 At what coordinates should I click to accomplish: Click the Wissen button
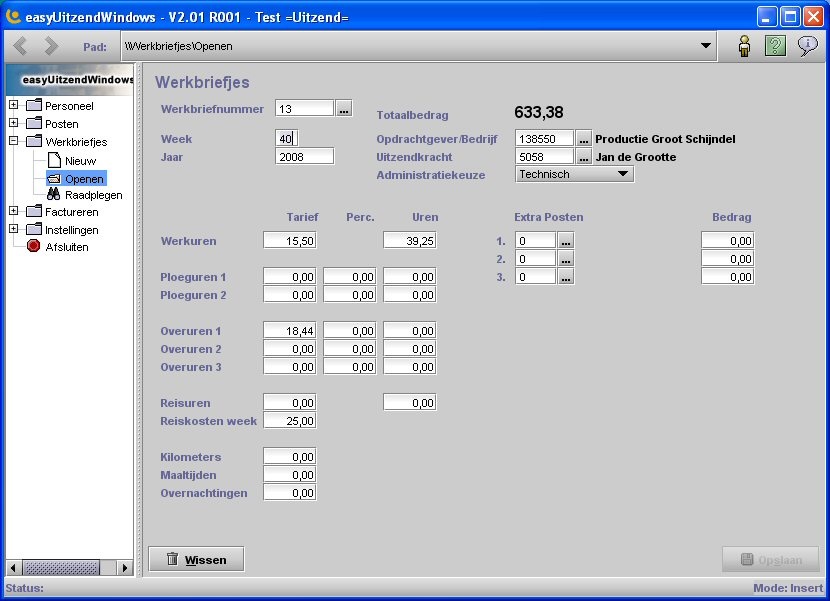point(196,559)
